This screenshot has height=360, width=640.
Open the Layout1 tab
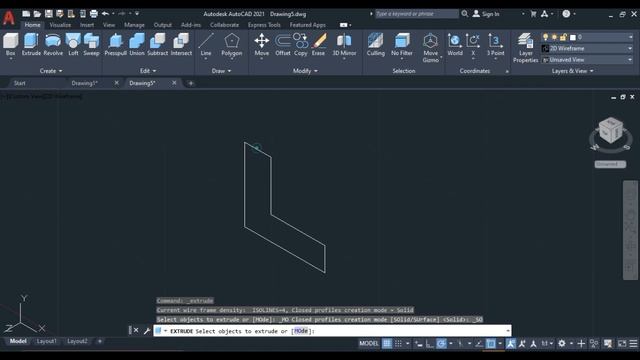(47, 341)
